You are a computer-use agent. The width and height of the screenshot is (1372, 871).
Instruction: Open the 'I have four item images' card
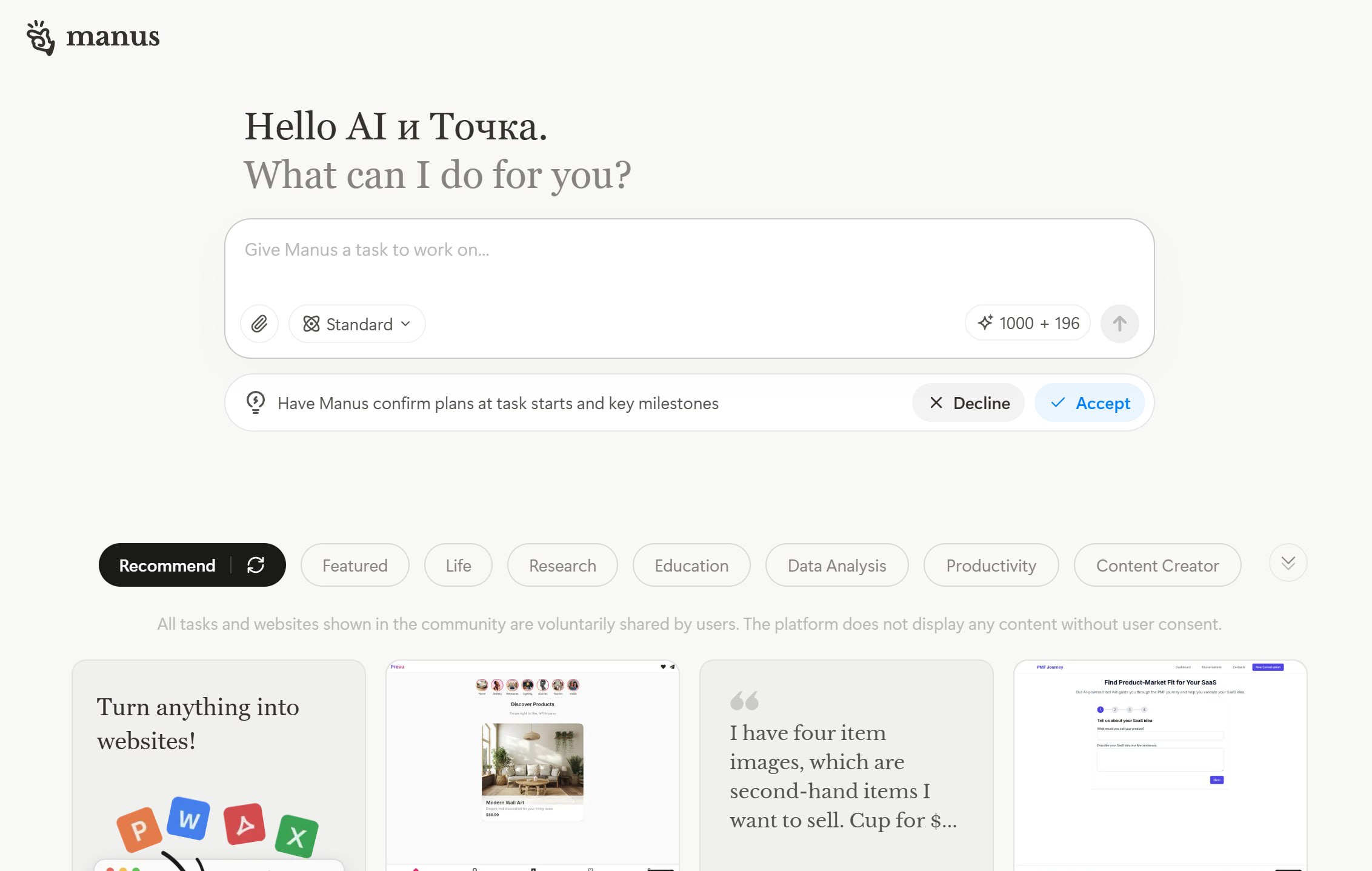(846, 766)
